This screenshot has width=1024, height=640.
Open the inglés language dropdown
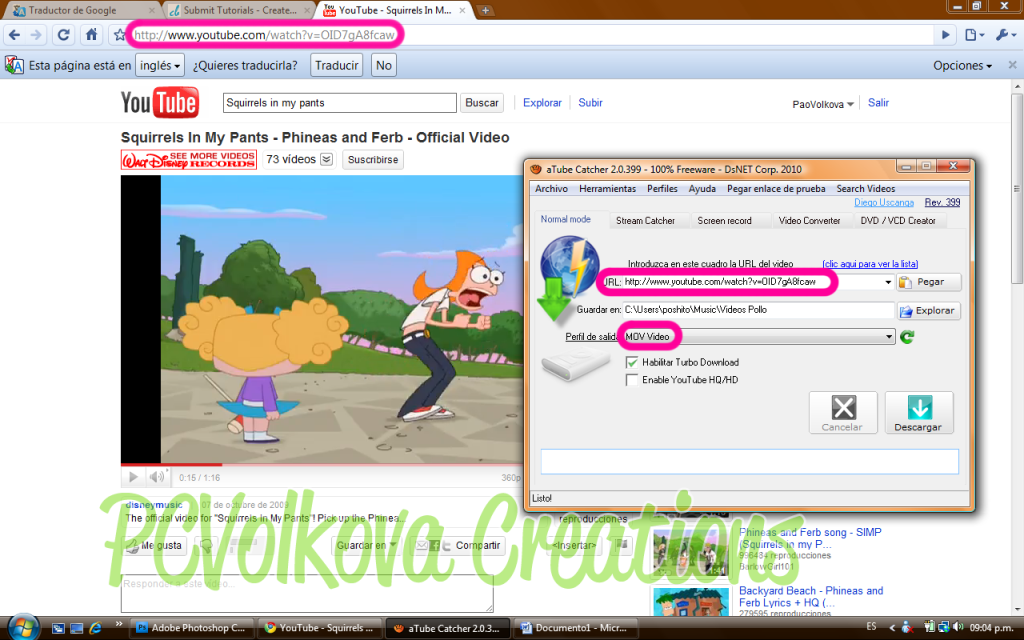pos(160,65)
